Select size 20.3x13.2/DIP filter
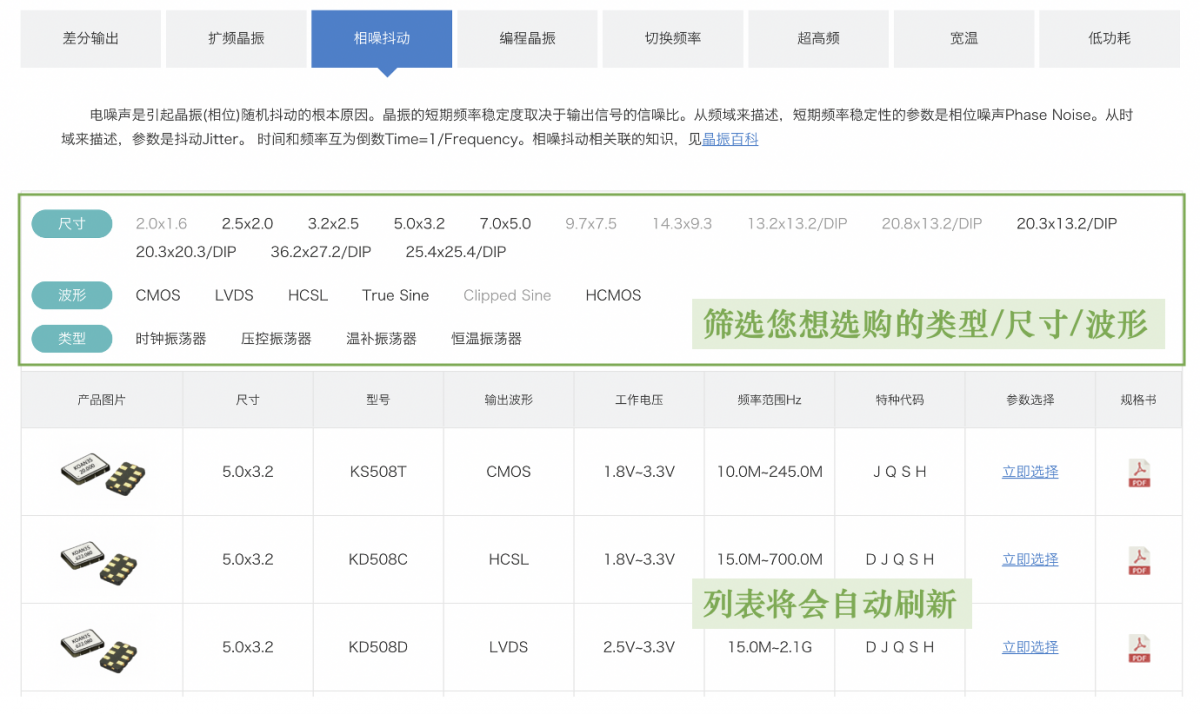This screenshot has height=714, width=1200. 1066,224
